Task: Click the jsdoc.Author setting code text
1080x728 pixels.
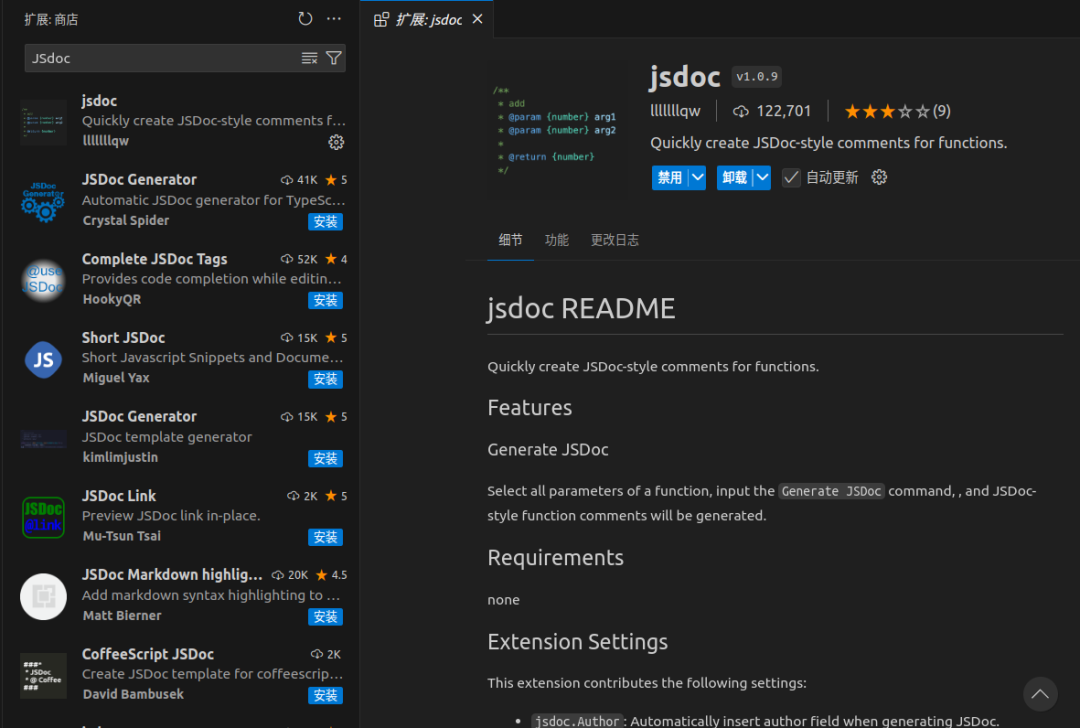Action: click(577, 721)
